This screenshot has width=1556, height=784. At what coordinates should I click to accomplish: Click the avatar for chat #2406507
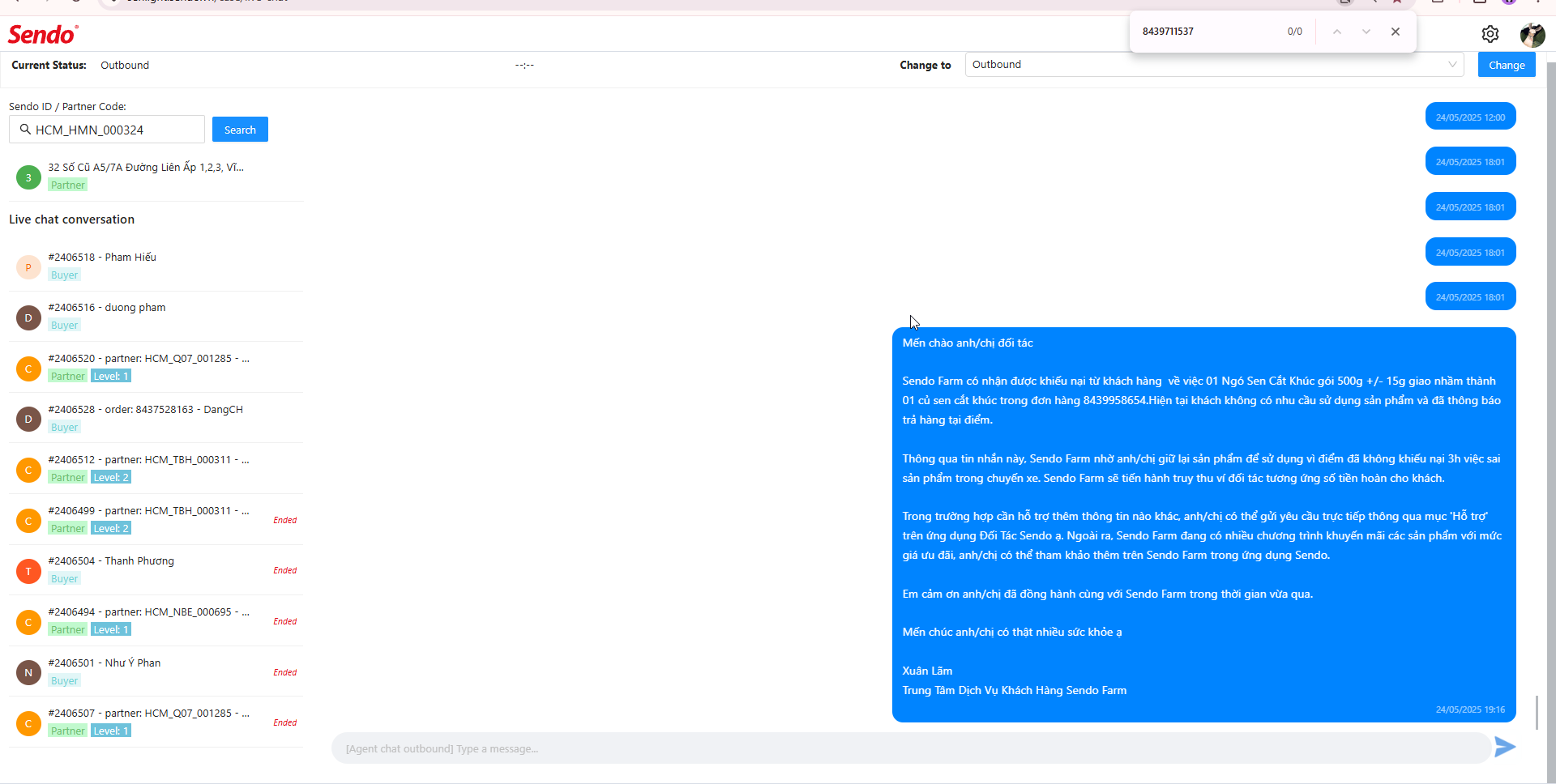pyautogui.click(x=28, y=723)
